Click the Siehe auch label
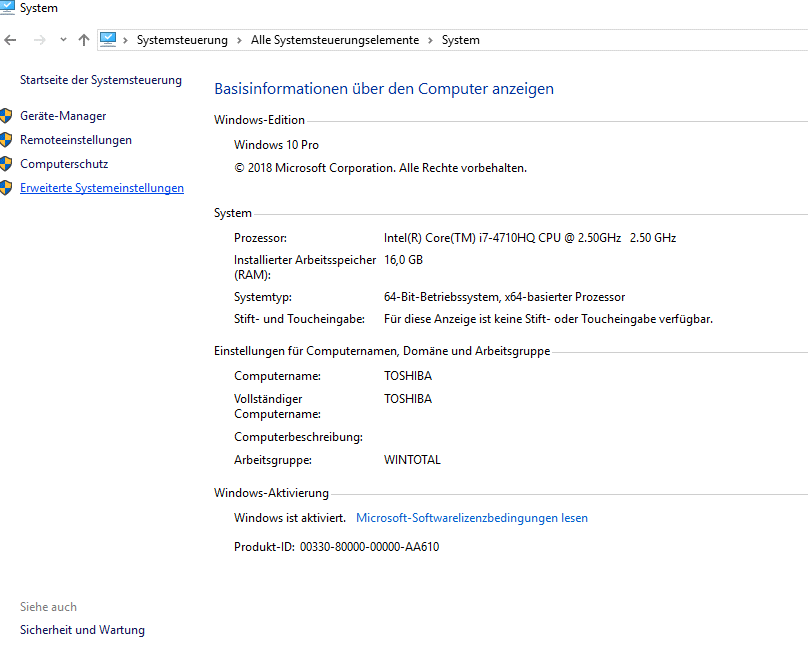Viewport: 808px width, 655px height. coord(48,607)
